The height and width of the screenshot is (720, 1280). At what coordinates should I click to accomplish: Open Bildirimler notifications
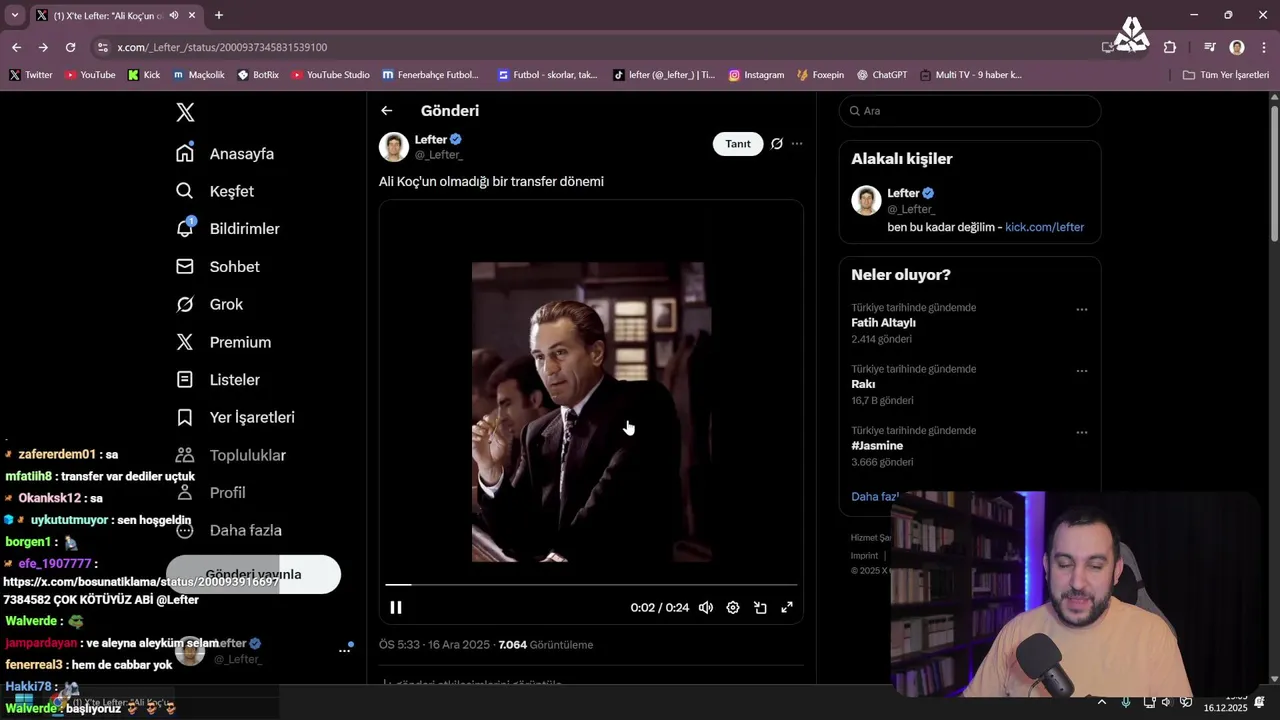229,229
